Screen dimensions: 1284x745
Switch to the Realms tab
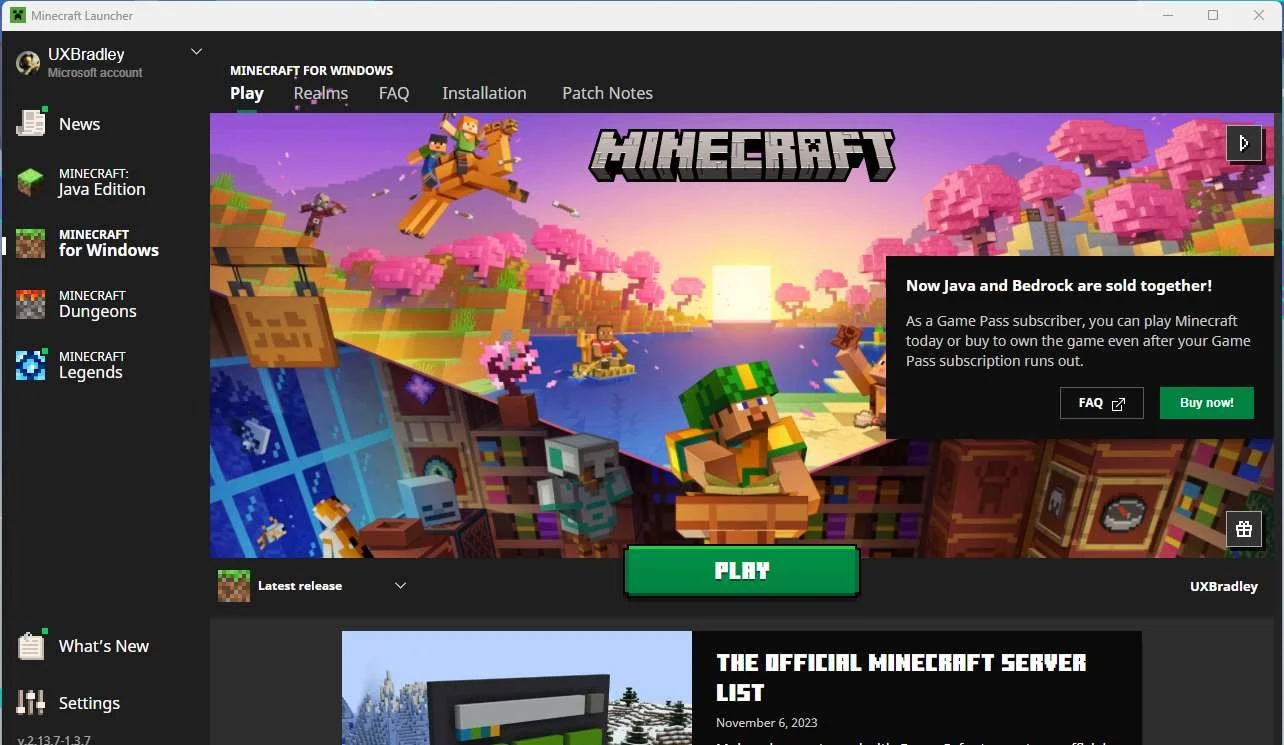tap(321, 93)
